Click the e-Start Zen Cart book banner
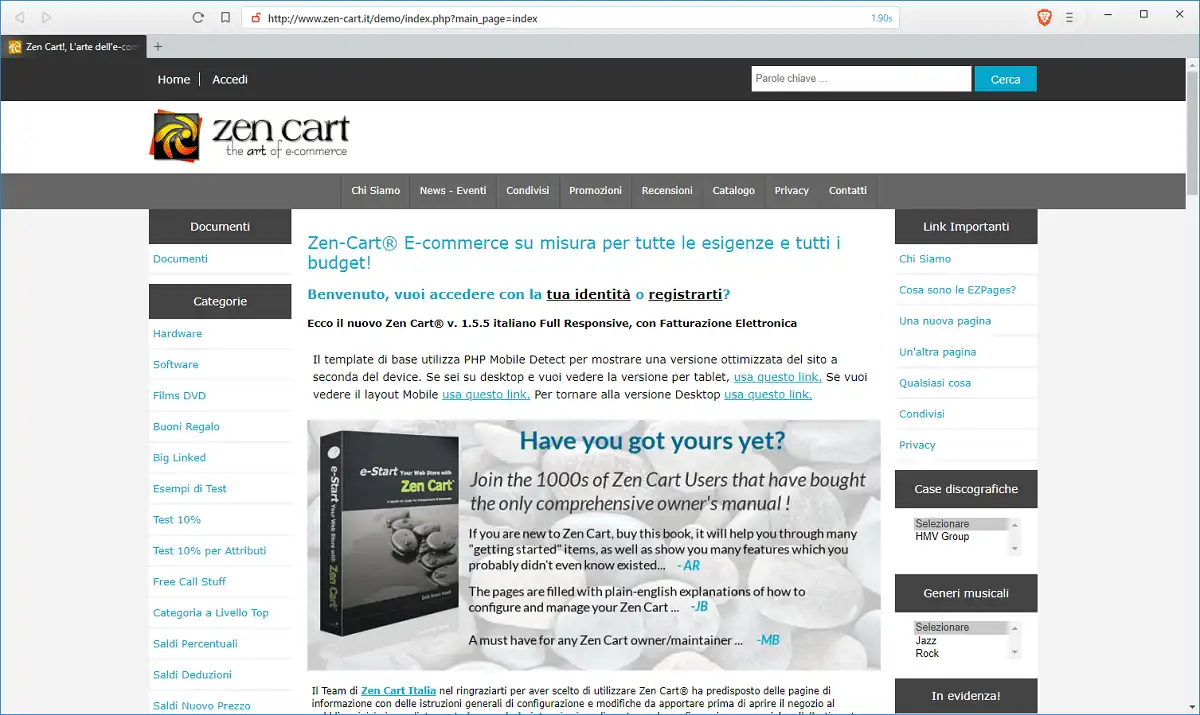The image size is (1200, 715). click(x=594, y=545)
